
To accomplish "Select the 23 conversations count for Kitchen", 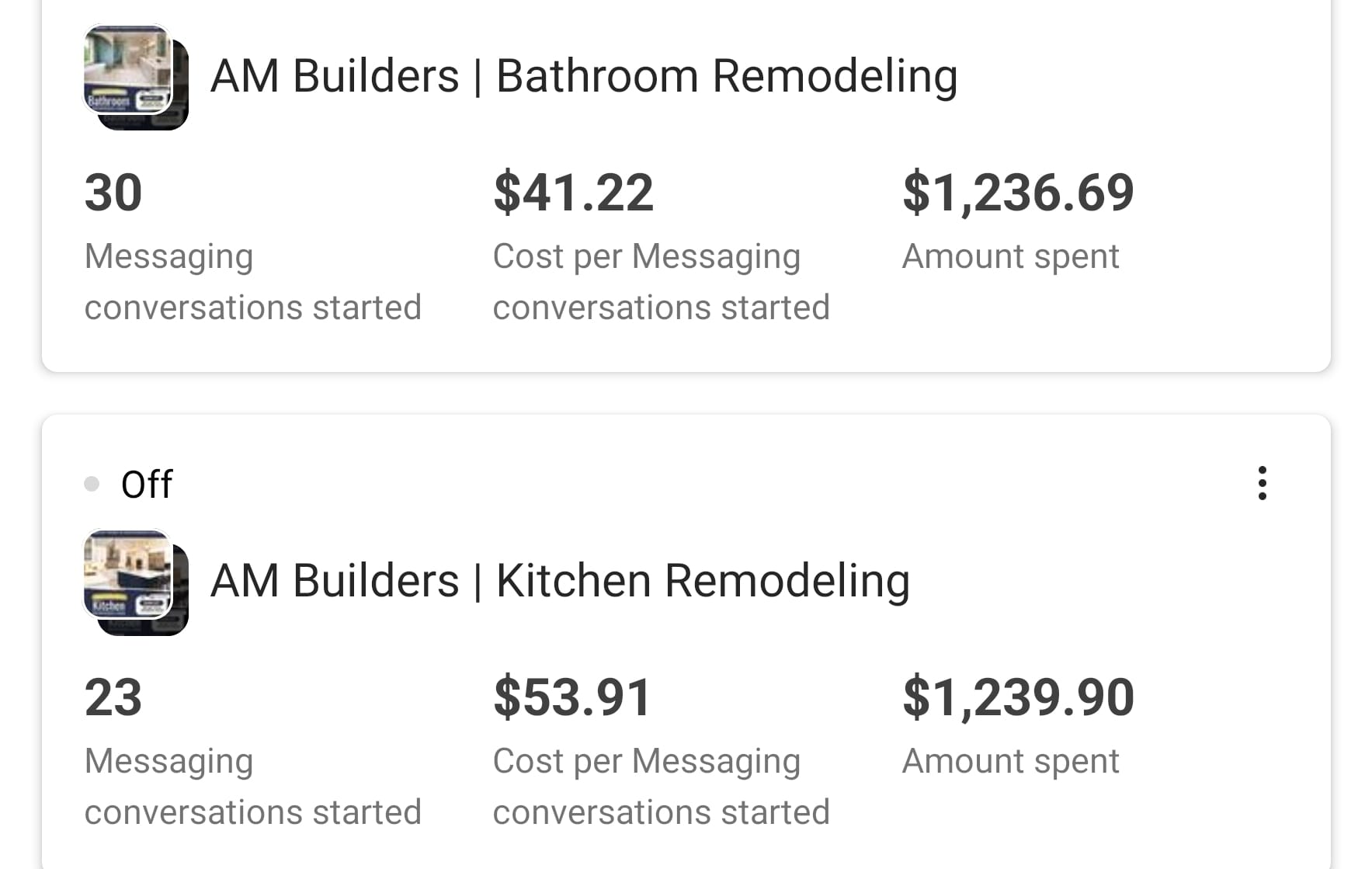I will [113, 697].
